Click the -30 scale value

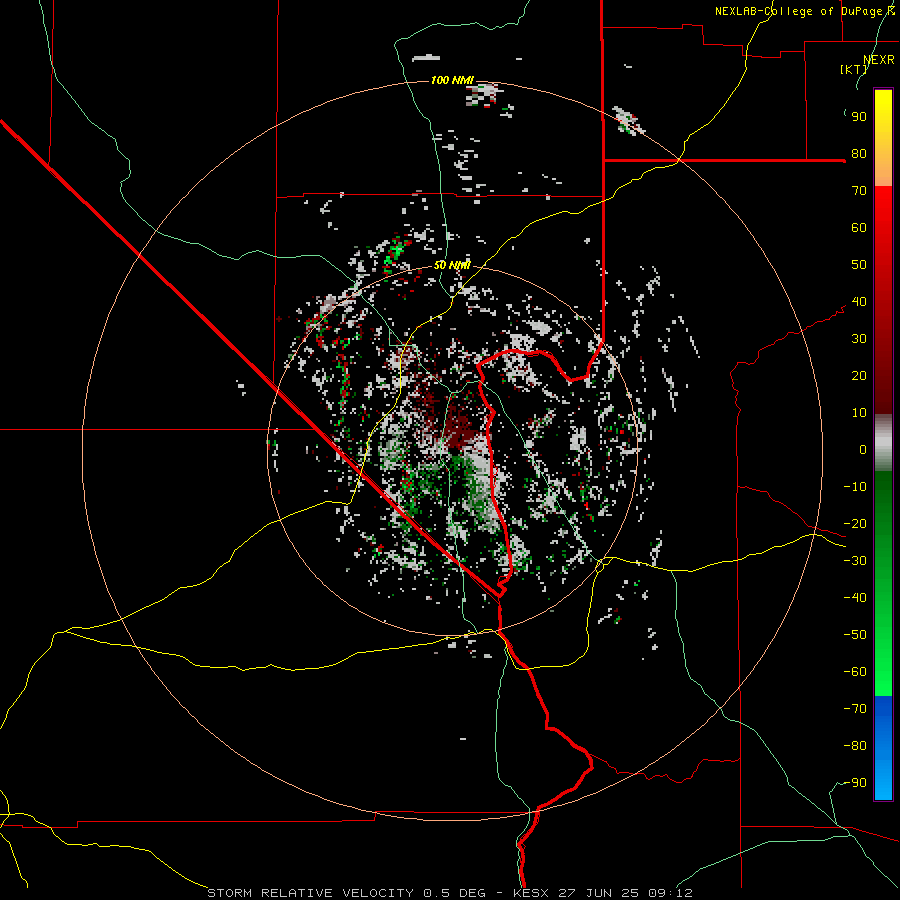pos(855,561)
